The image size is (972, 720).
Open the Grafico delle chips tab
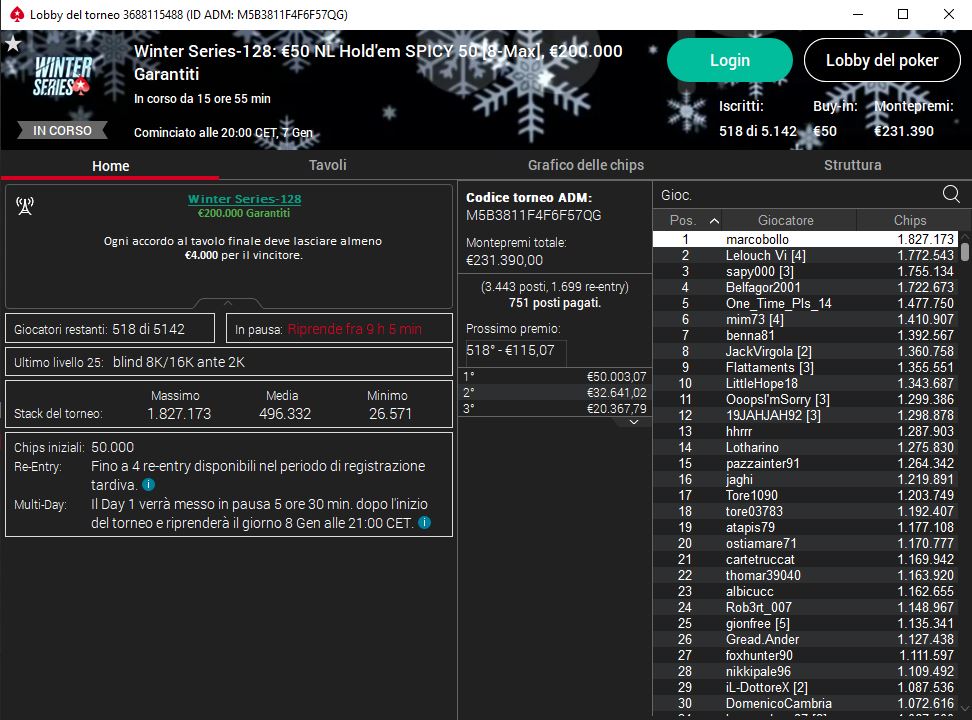click(x=586, y=165)
